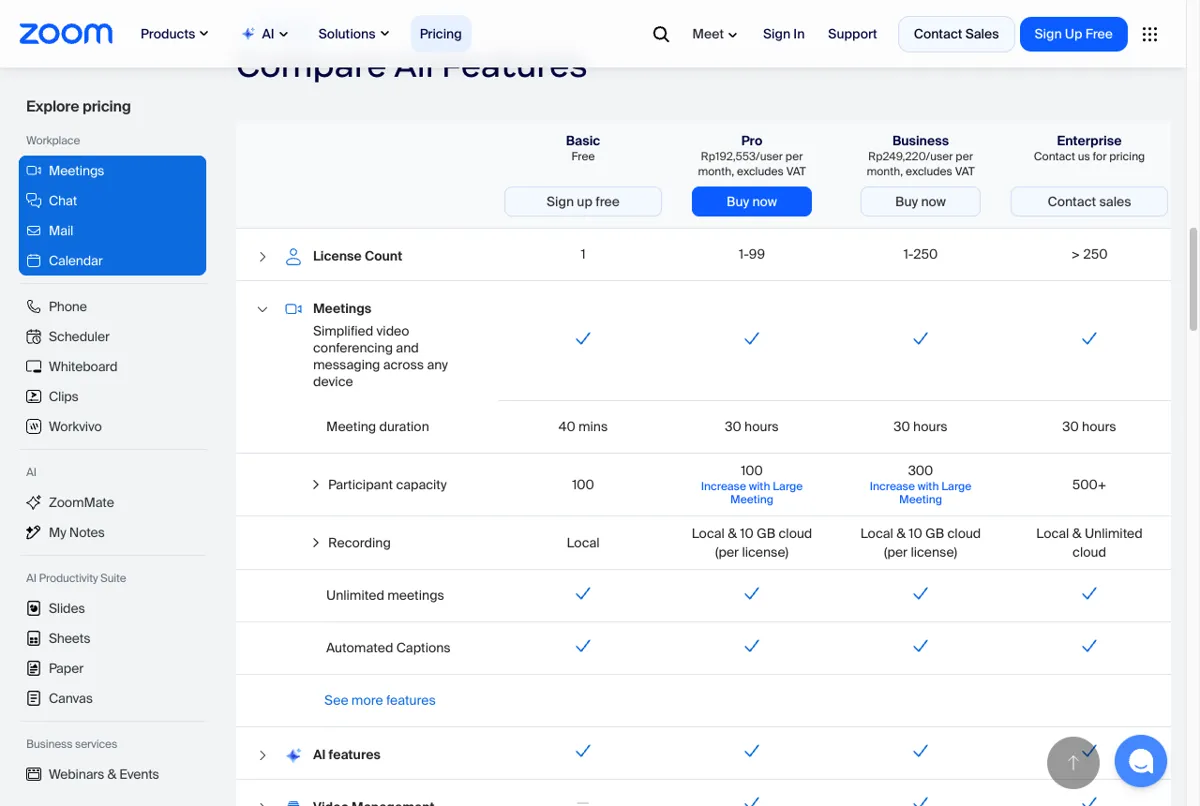Click the Contact Sales button
This screenshot has width=1200, height=806.
(x=956, y=34)
